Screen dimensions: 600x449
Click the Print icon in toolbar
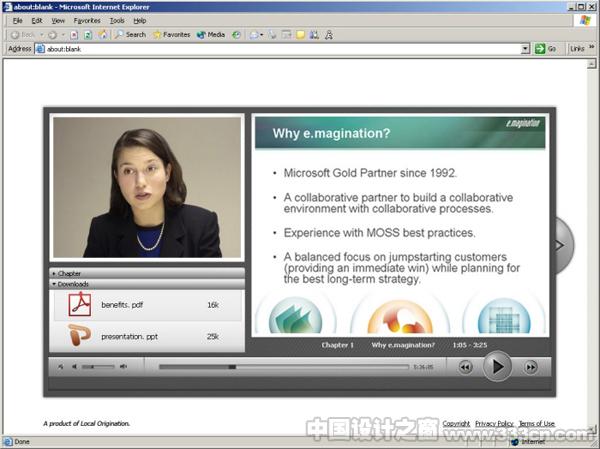tap(272, 35)
